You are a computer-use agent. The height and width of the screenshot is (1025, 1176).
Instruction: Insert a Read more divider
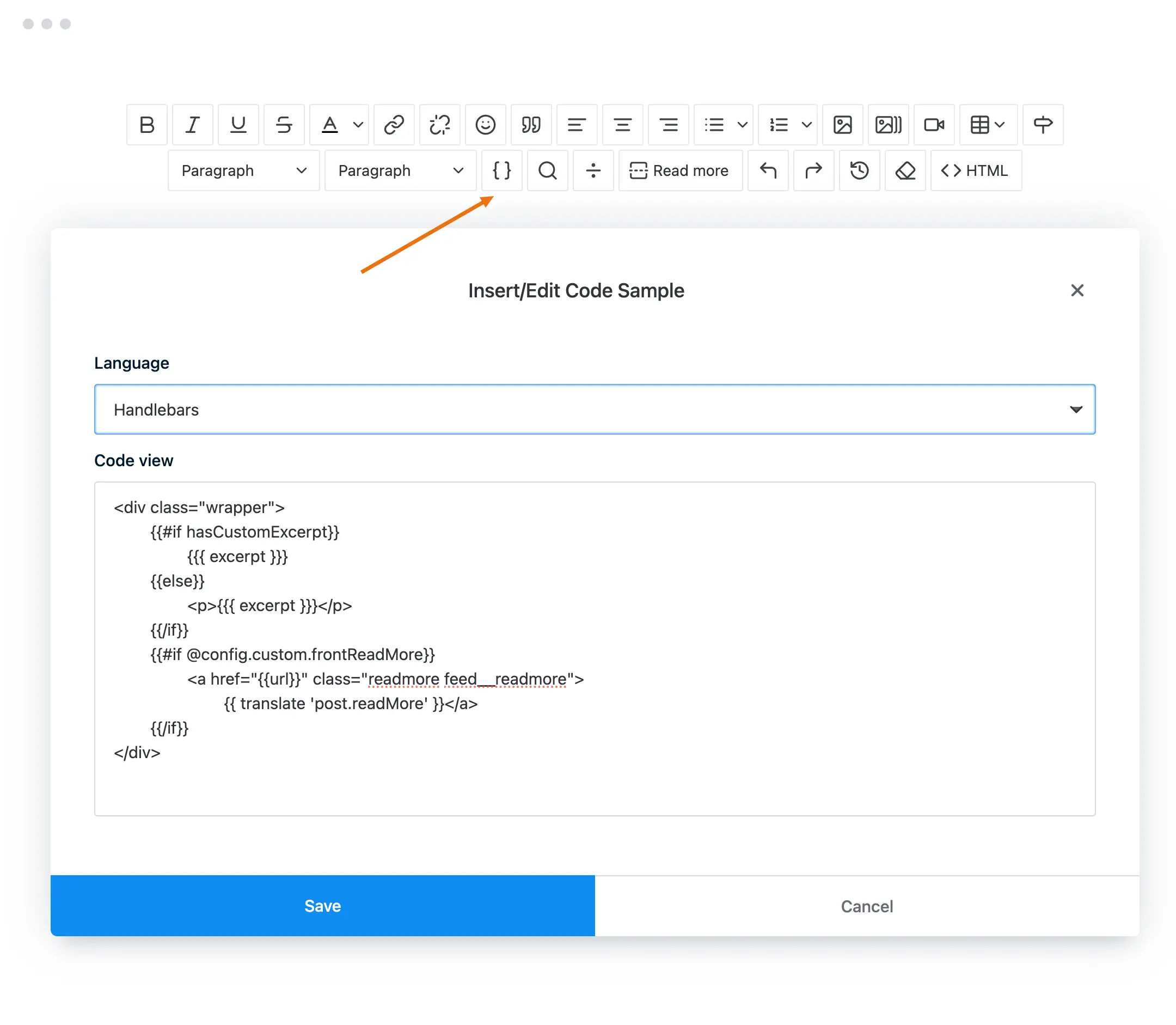[681, 170]
